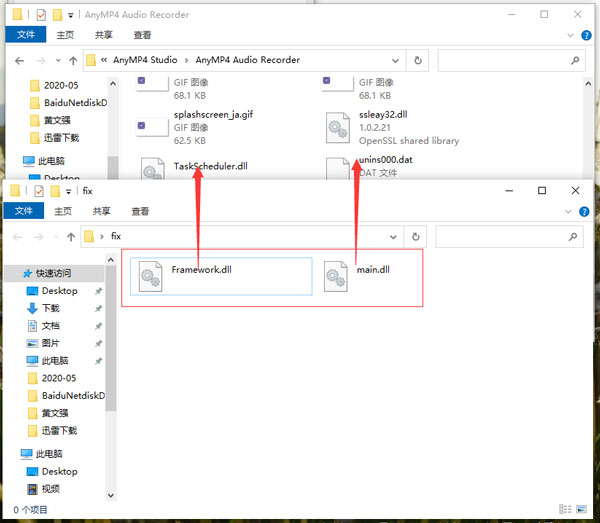The width and height of the screenshot is (600, 523).
Task: Click fix navigation pane scroll down arrow
Action: pyautogui.click(x=111, y=495)
